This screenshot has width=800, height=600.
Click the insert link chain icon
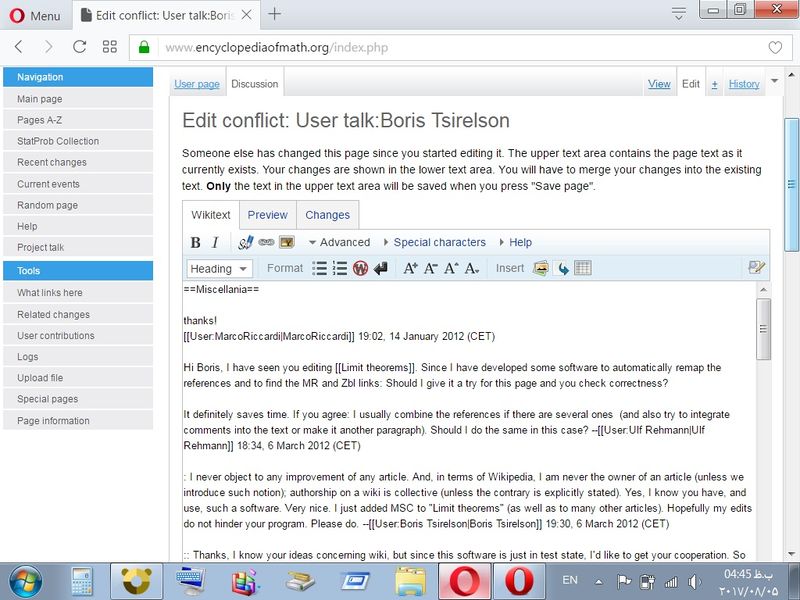pos(266,242)
